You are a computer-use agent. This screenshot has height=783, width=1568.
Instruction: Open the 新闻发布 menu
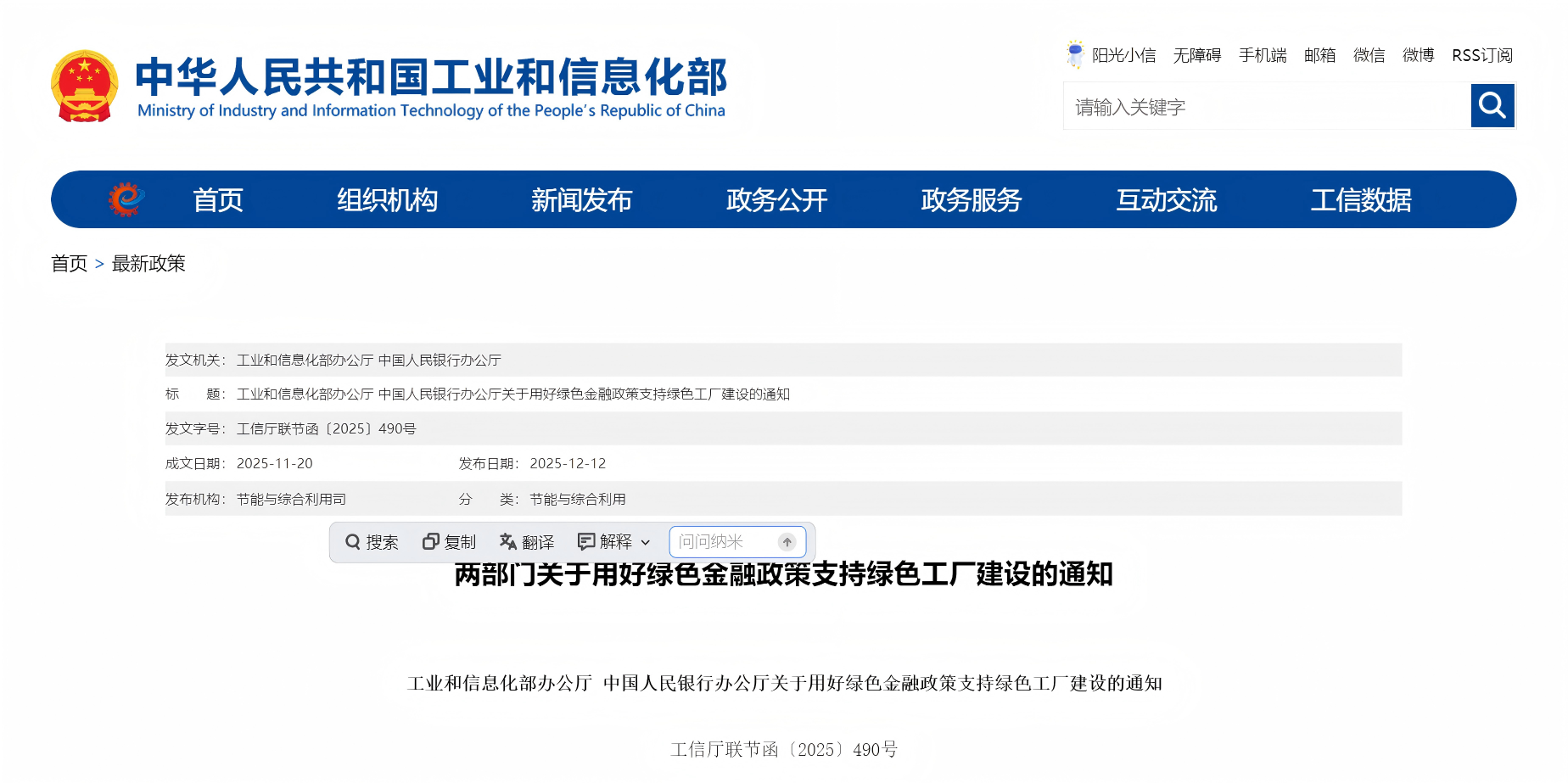tap(581, 199)
